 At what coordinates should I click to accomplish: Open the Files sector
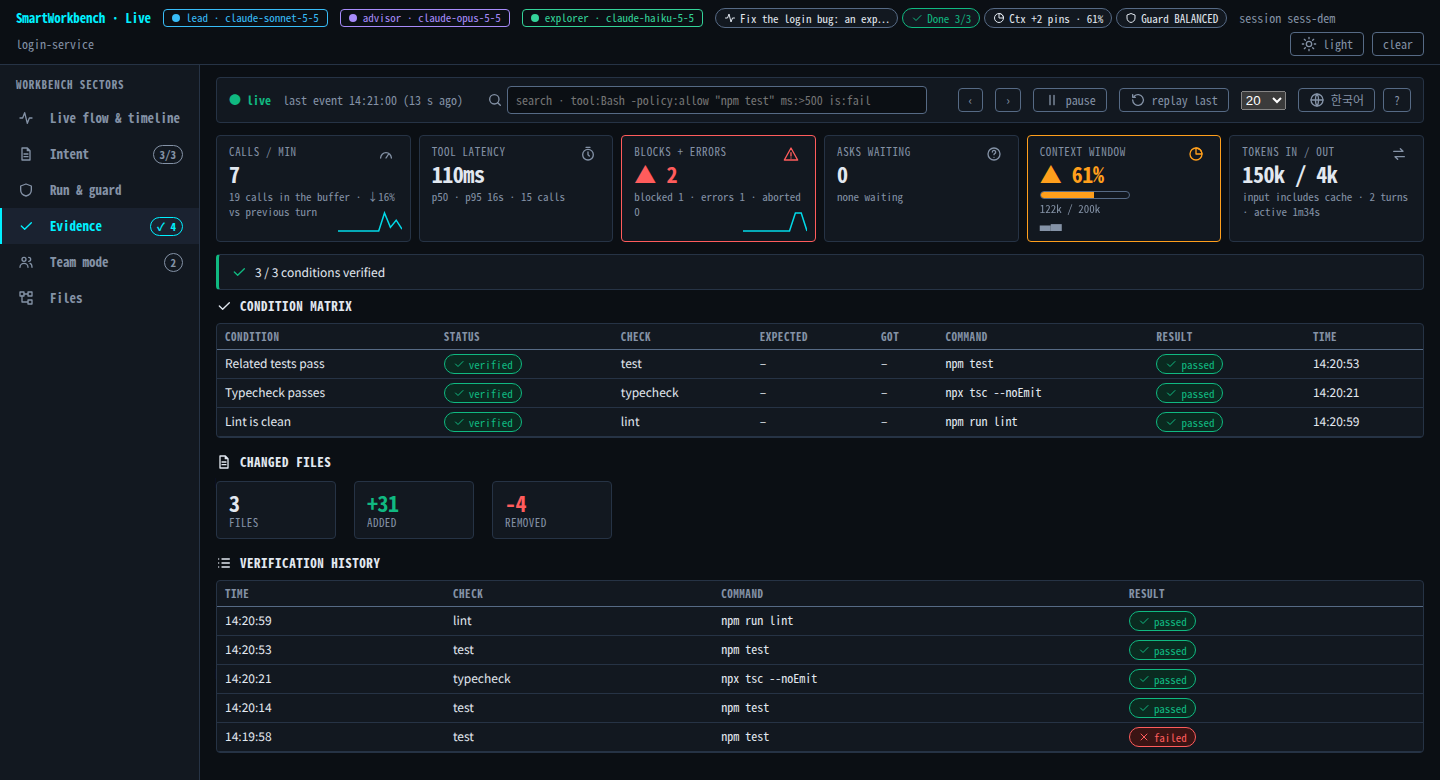[100, 298]
